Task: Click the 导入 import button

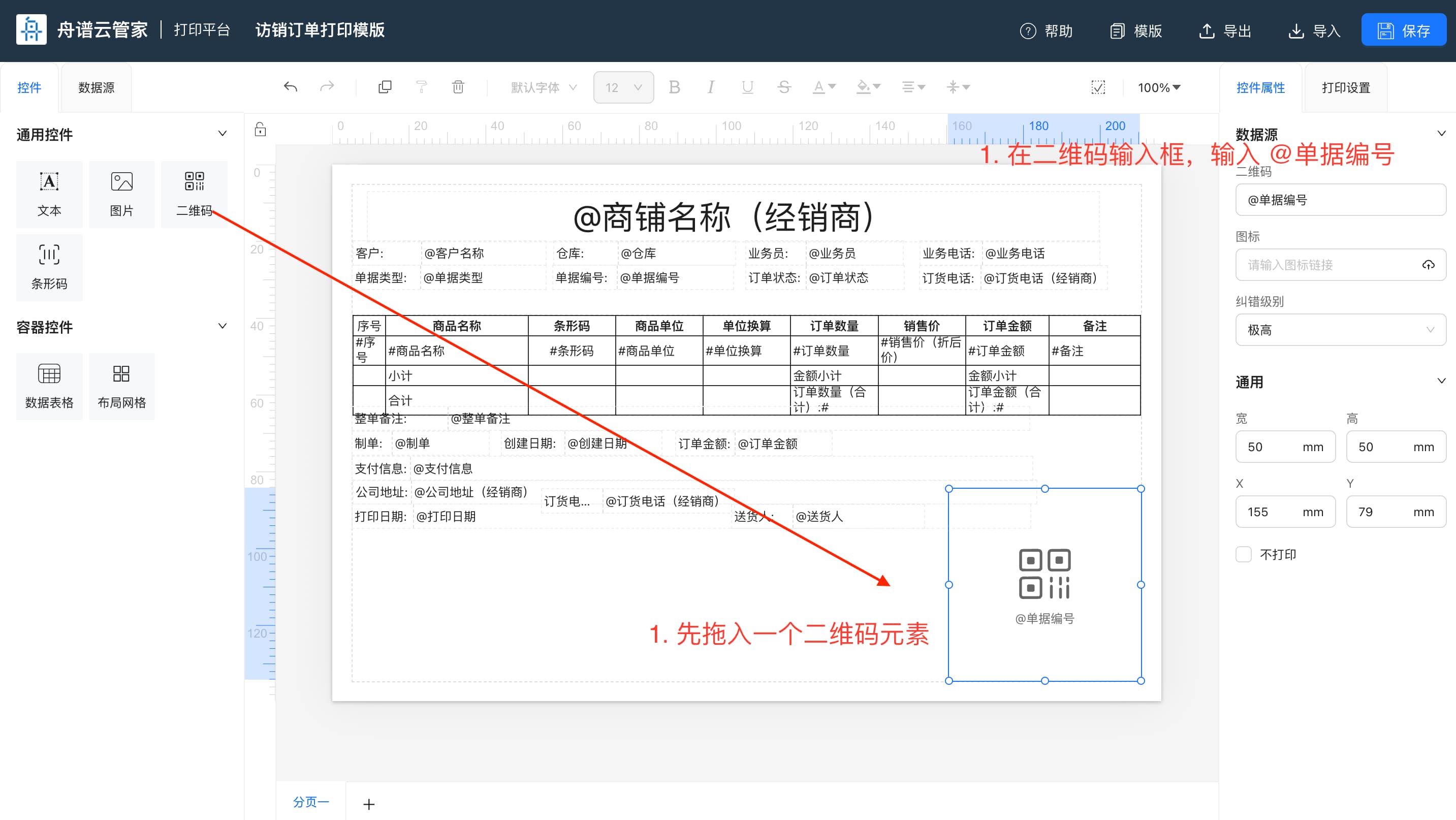Action: (x=1315, y=30)
